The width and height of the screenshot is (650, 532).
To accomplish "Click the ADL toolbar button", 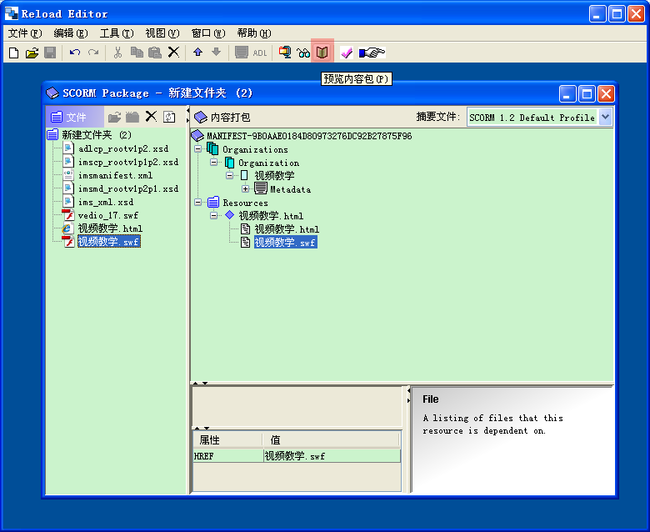I will (260, 53).
